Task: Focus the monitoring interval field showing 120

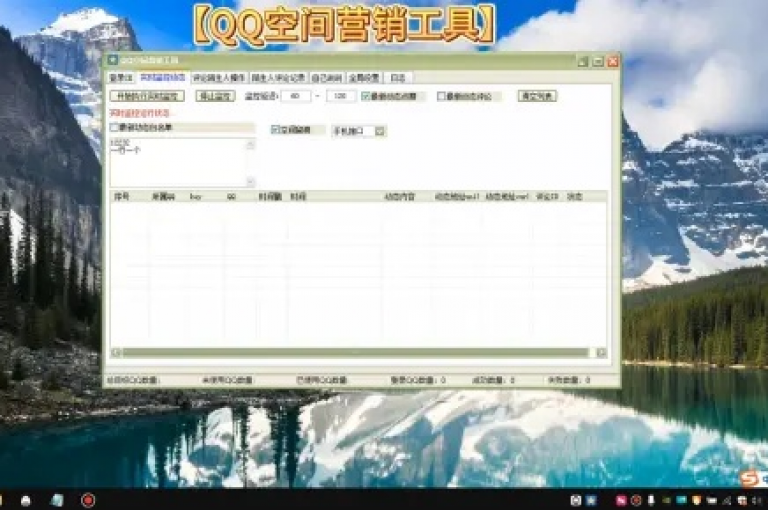Action: click(x=341, y=96)
